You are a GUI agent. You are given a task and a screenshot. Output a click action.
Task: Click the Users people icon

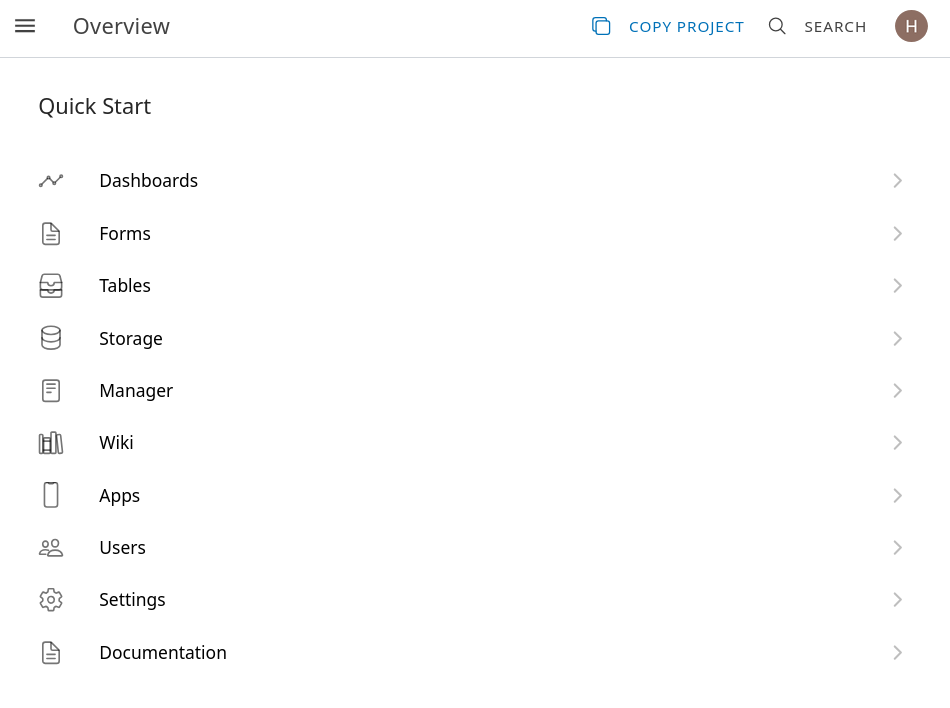[x=51, y=548]
